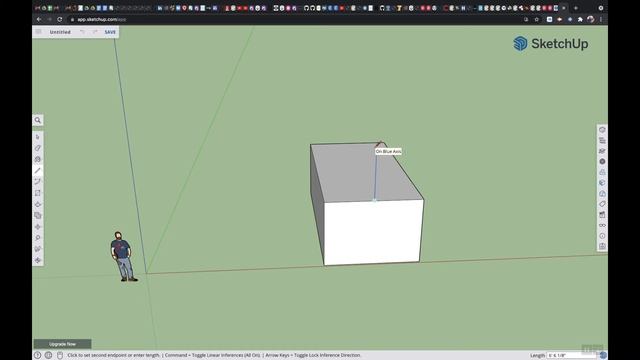The width and height of the screenshot is (640, 360).
Task: Reload the browser page
Action: tap(60, 19)
